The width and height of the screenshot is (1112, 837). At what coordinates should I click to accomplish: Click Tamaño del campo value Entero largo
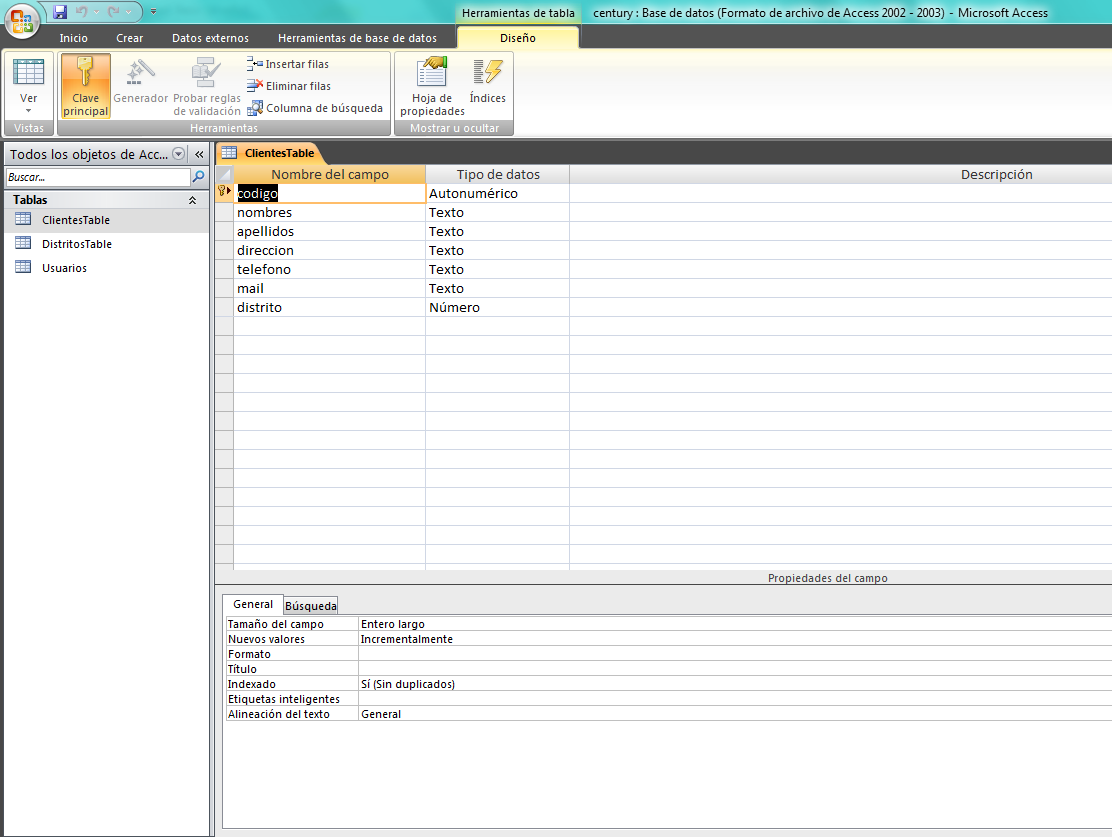[x=735, y=624]
